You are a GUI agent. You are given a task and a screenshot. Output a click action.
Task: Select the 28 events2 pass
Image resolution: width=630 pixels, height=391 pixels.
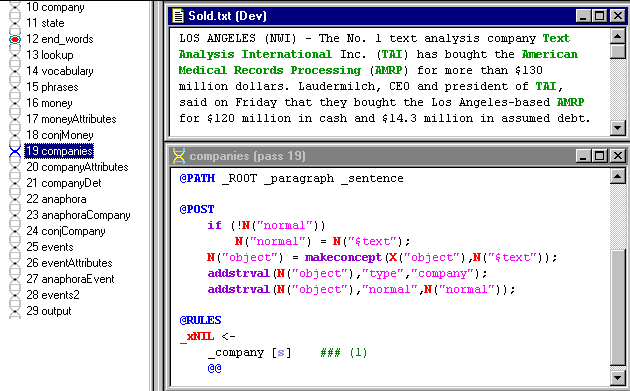[53, 295]
